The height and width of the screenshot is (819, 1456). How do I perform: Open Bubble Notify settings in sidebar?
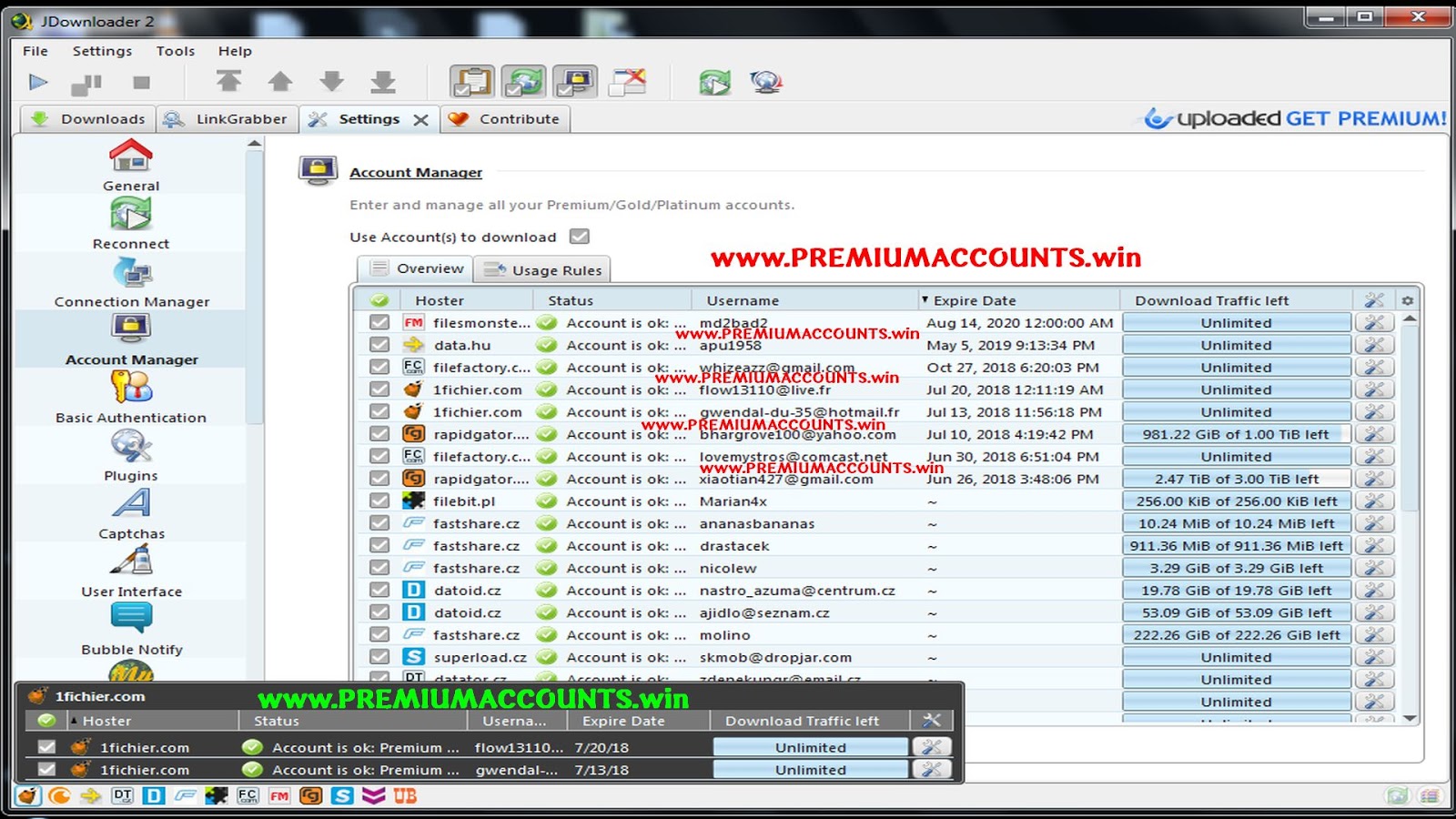pyautogui.click(x=131, y=630)
